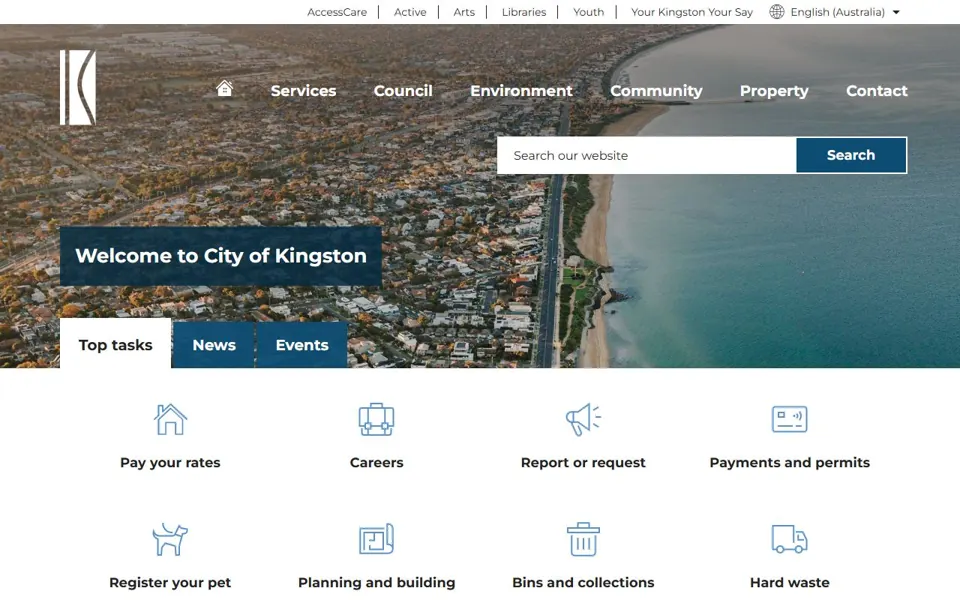This screenshot has width=960, height=600.
Task: Open the English (Australia) language dropdown
Action: click(x=838, y=12)
